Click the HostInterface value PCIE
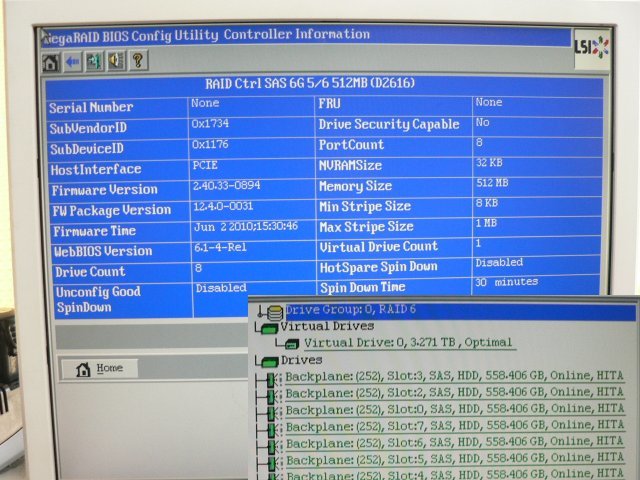The height and width of the screenshot is (480, 640). coord(205,165)
